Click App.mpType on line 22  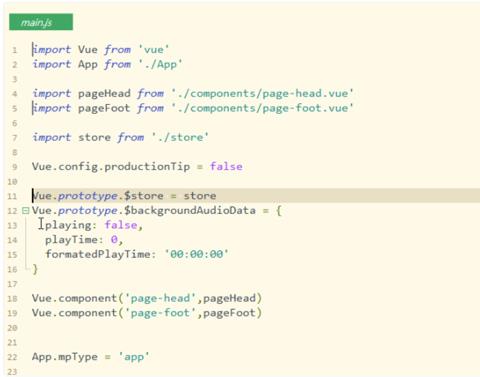pos(65,357)
